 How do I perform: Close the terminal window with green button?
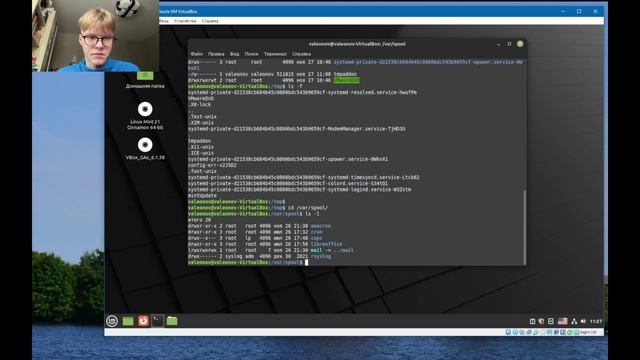click(520, 44)
